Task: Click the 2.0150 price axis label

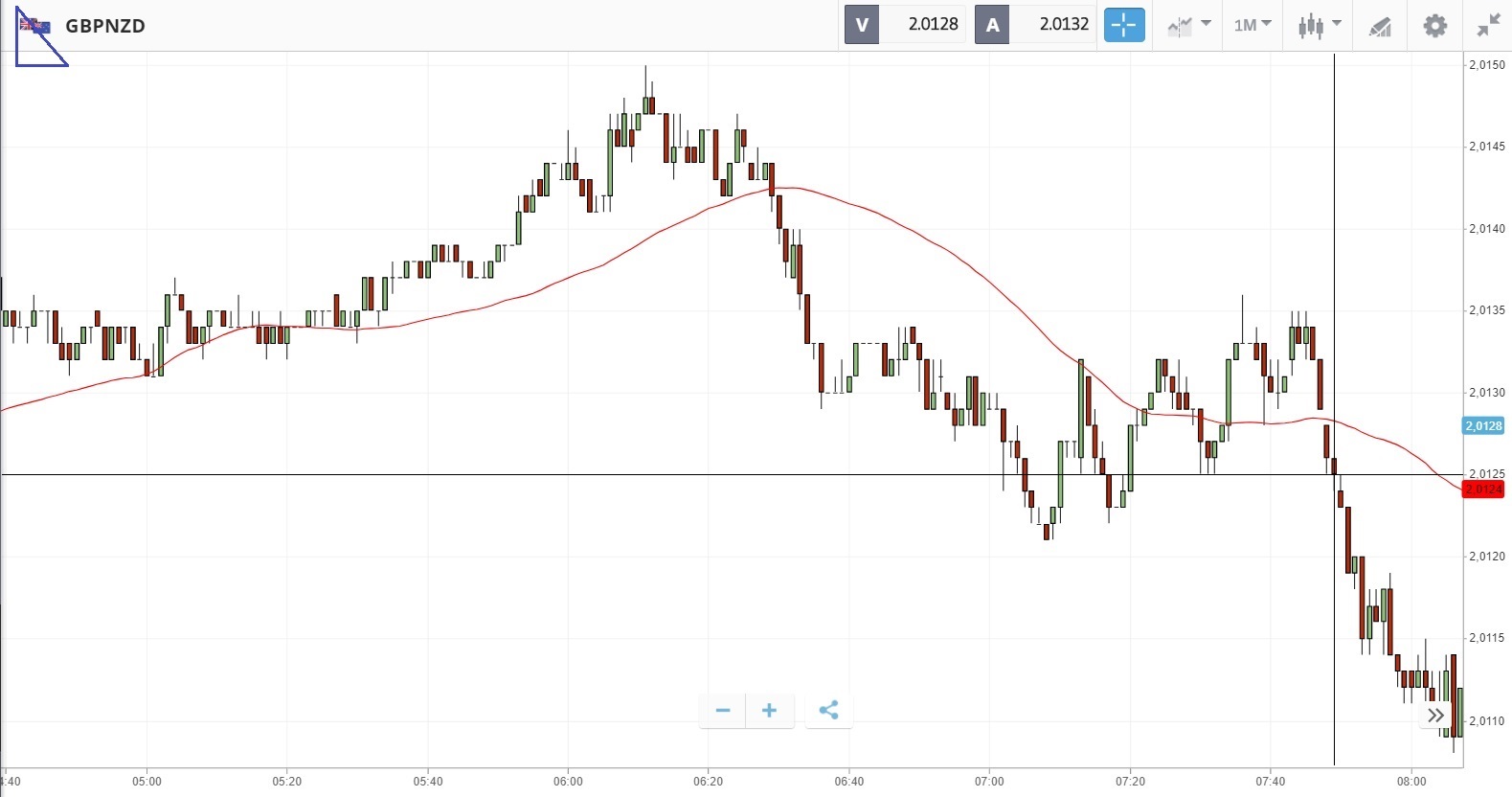Action: tap(1486, 65)
